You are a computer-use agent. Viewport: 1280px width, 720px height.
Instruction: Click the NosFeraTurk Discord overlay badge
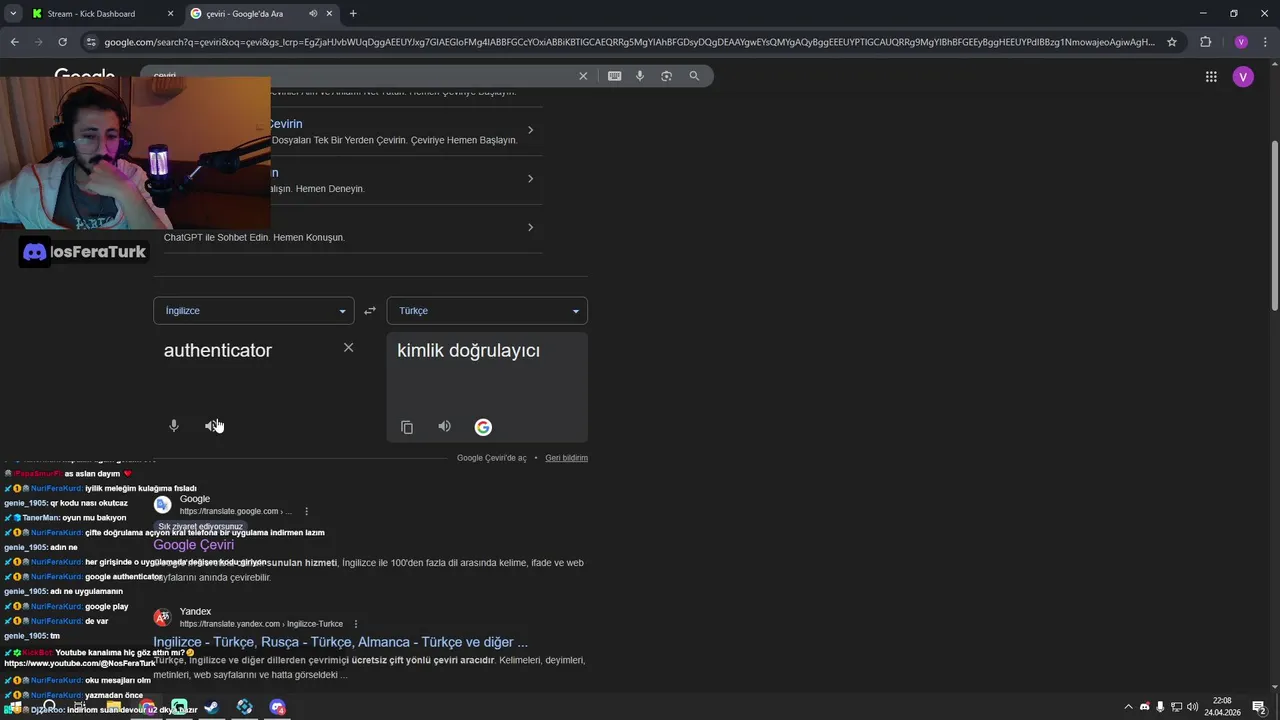click(84, 252)
